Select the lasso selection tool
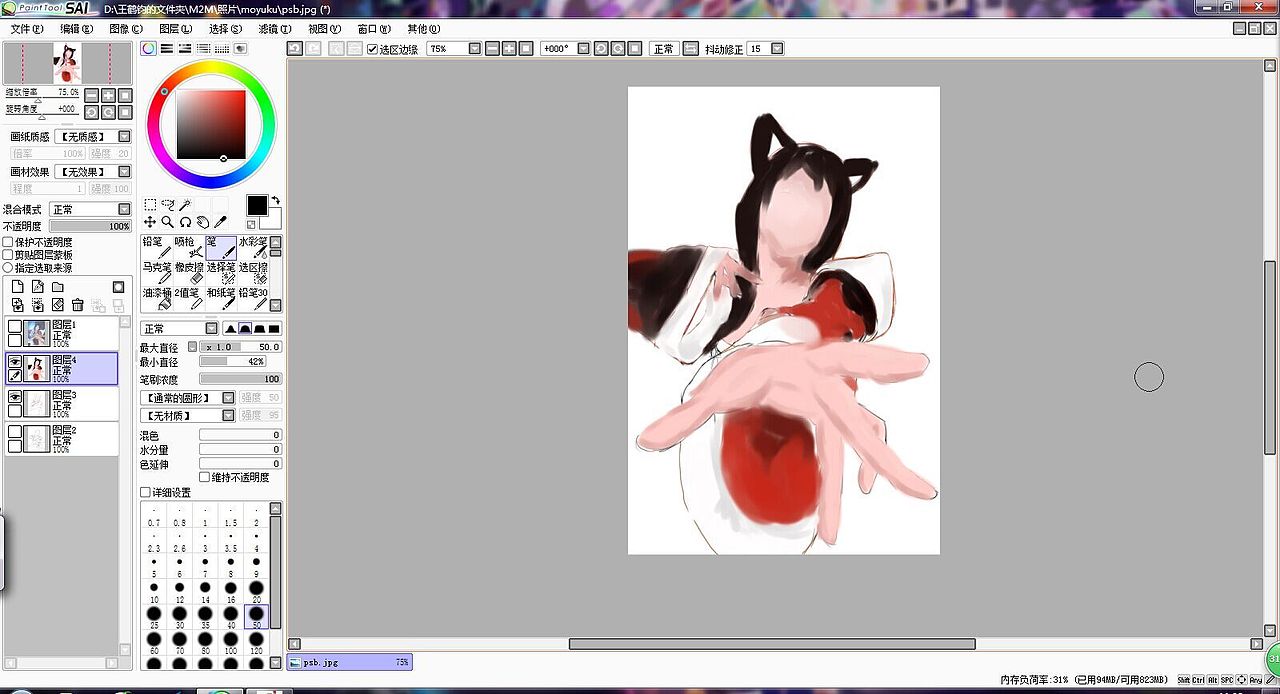Viewport: 1280px width, 694px height. pos(167,205)
